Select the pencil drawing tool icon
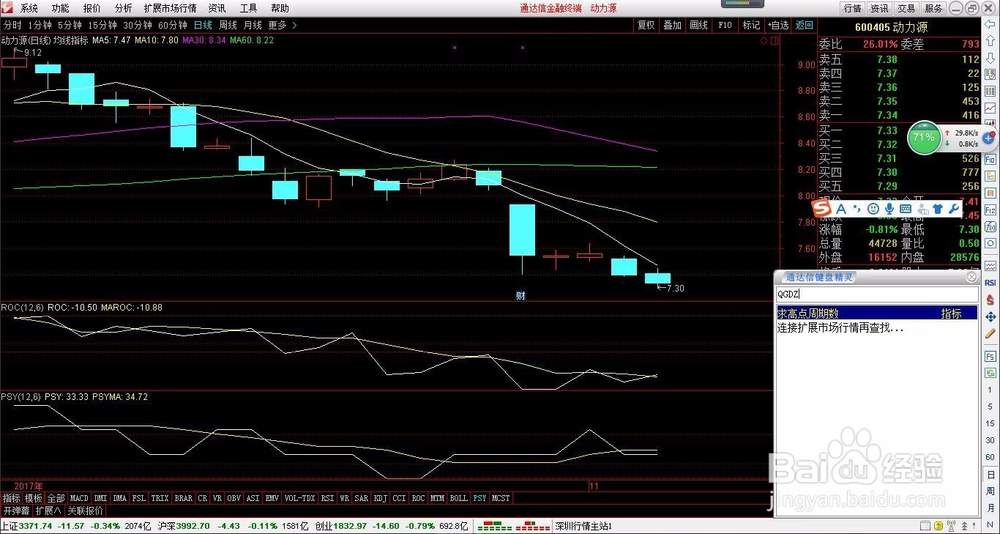1000x534 pixels. 990,334
